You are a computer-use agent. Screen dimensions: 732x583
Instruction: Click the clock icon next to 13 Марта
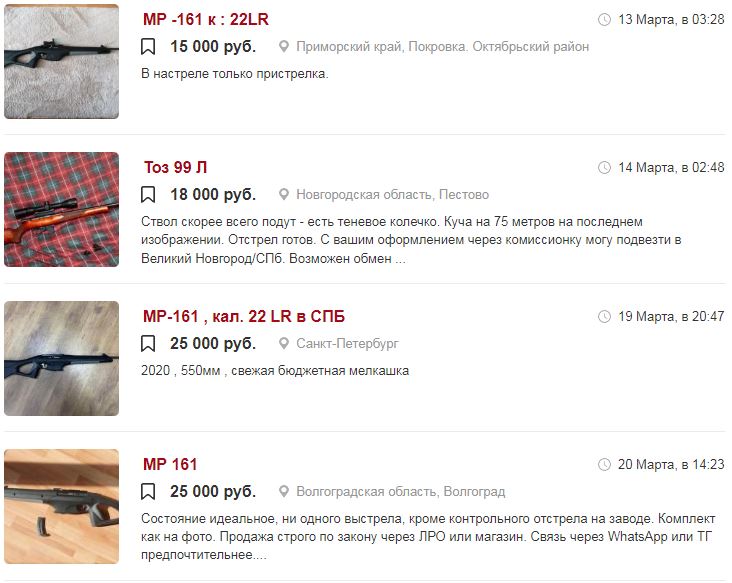(604, 20)
